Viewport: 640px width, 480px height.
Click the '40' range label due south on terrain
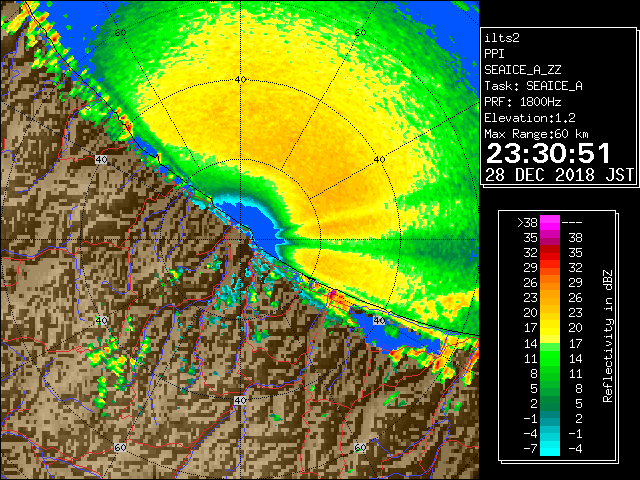pos(240,400)
